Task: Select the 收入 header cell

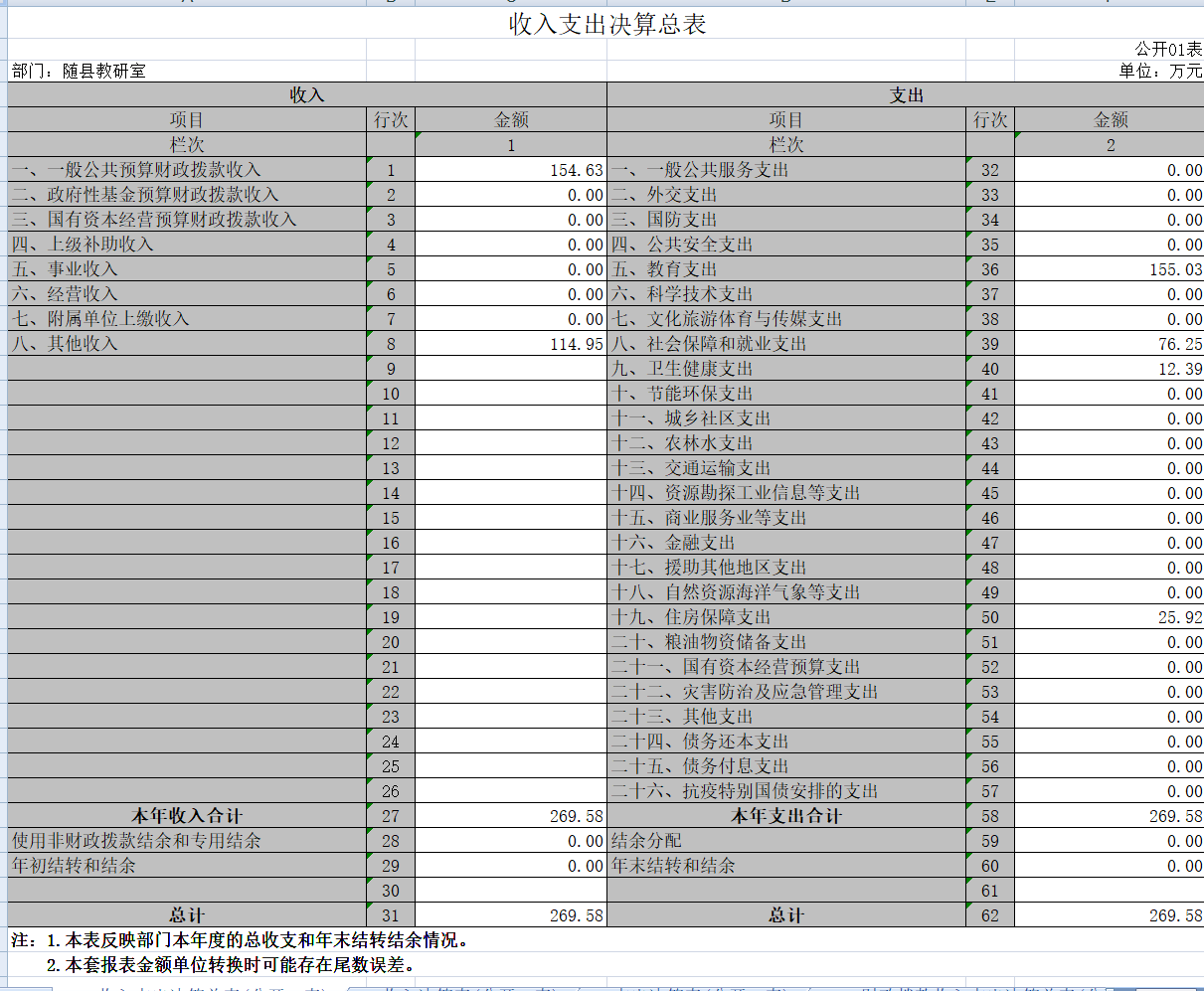Action: point(307,94)
